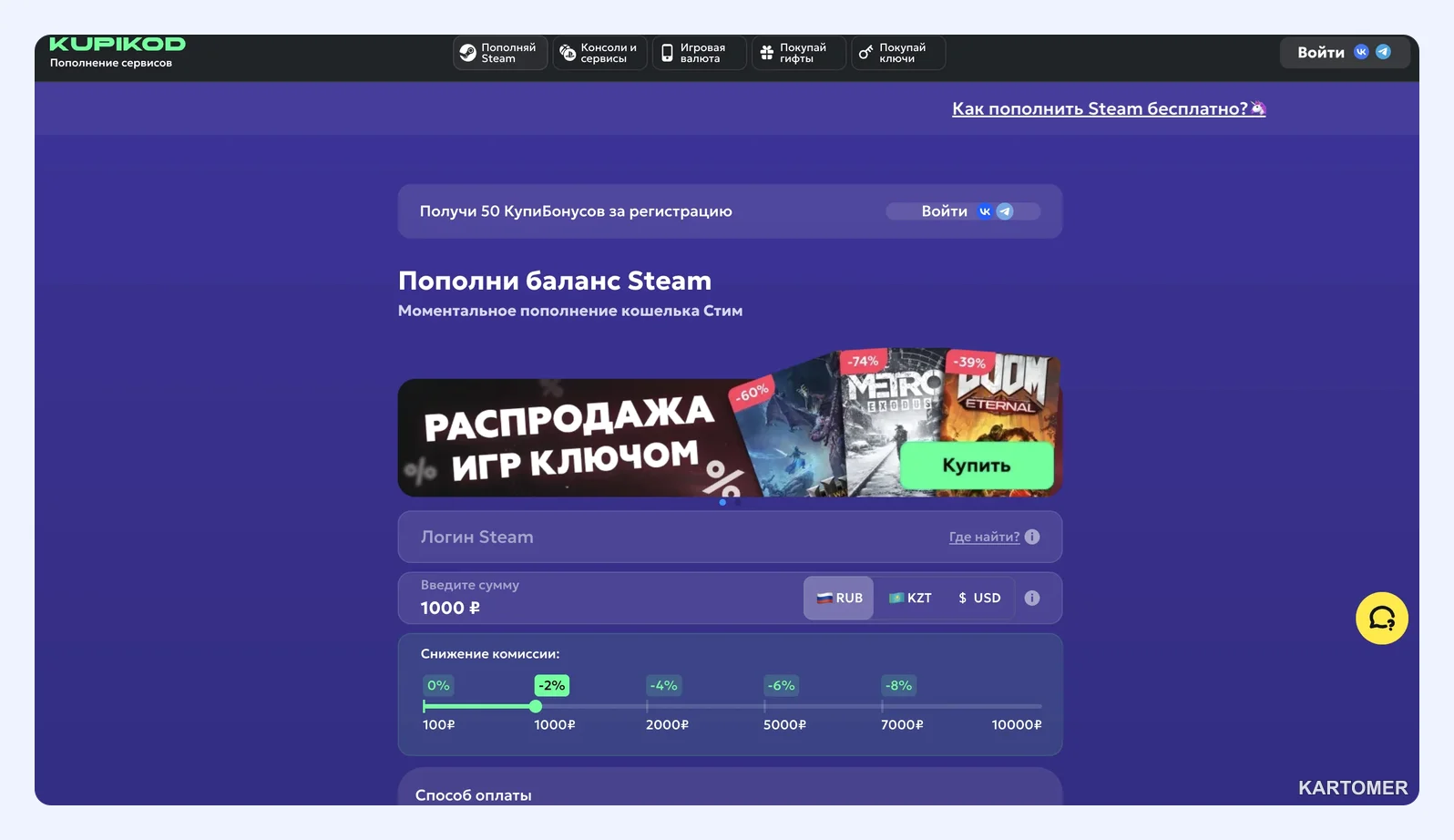
Task: Select RUB currency
Action: pyautogui.click(x=839, y=598)
